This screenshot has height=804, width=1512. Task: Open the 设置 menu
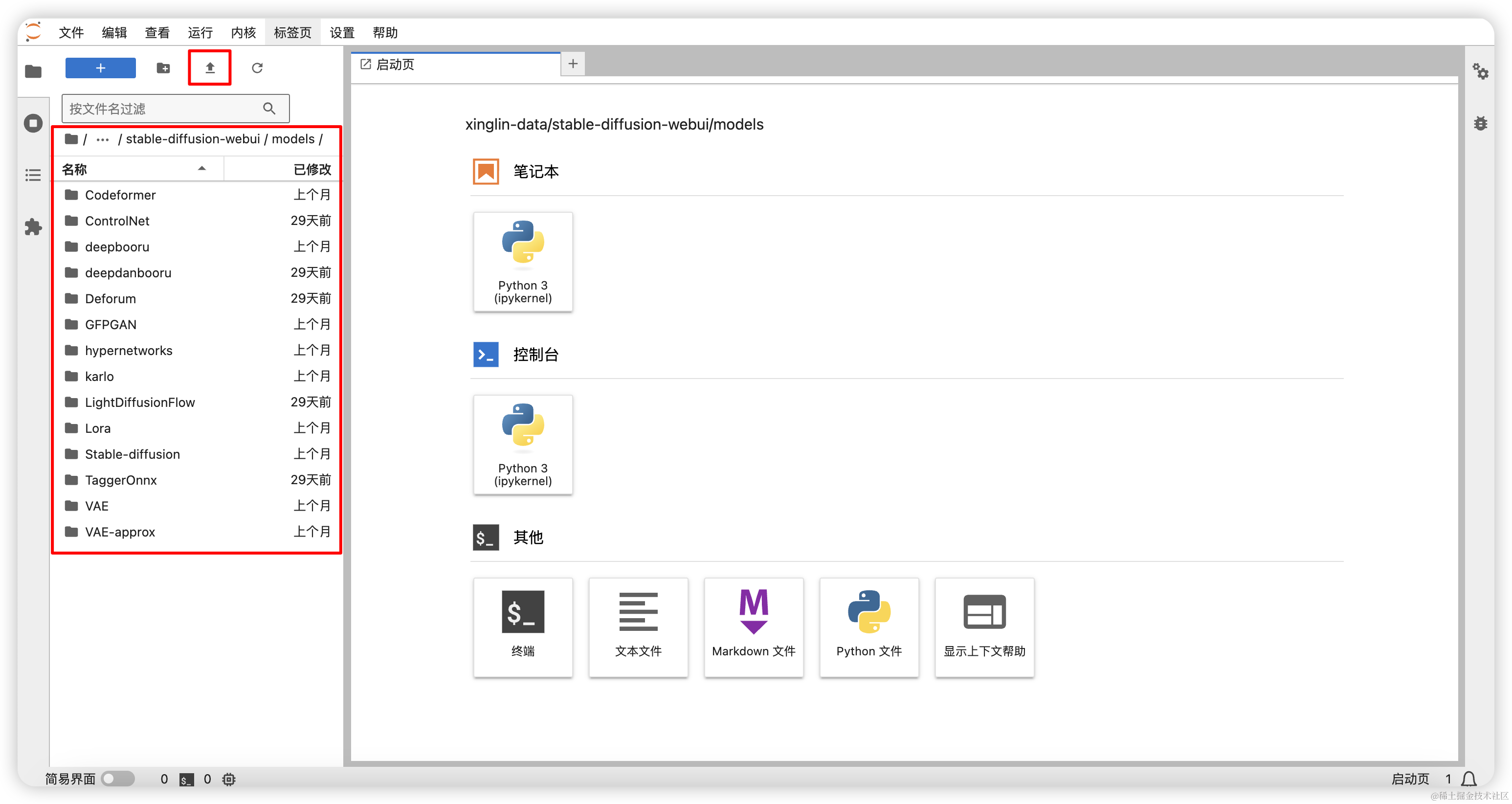click(342, 32)
